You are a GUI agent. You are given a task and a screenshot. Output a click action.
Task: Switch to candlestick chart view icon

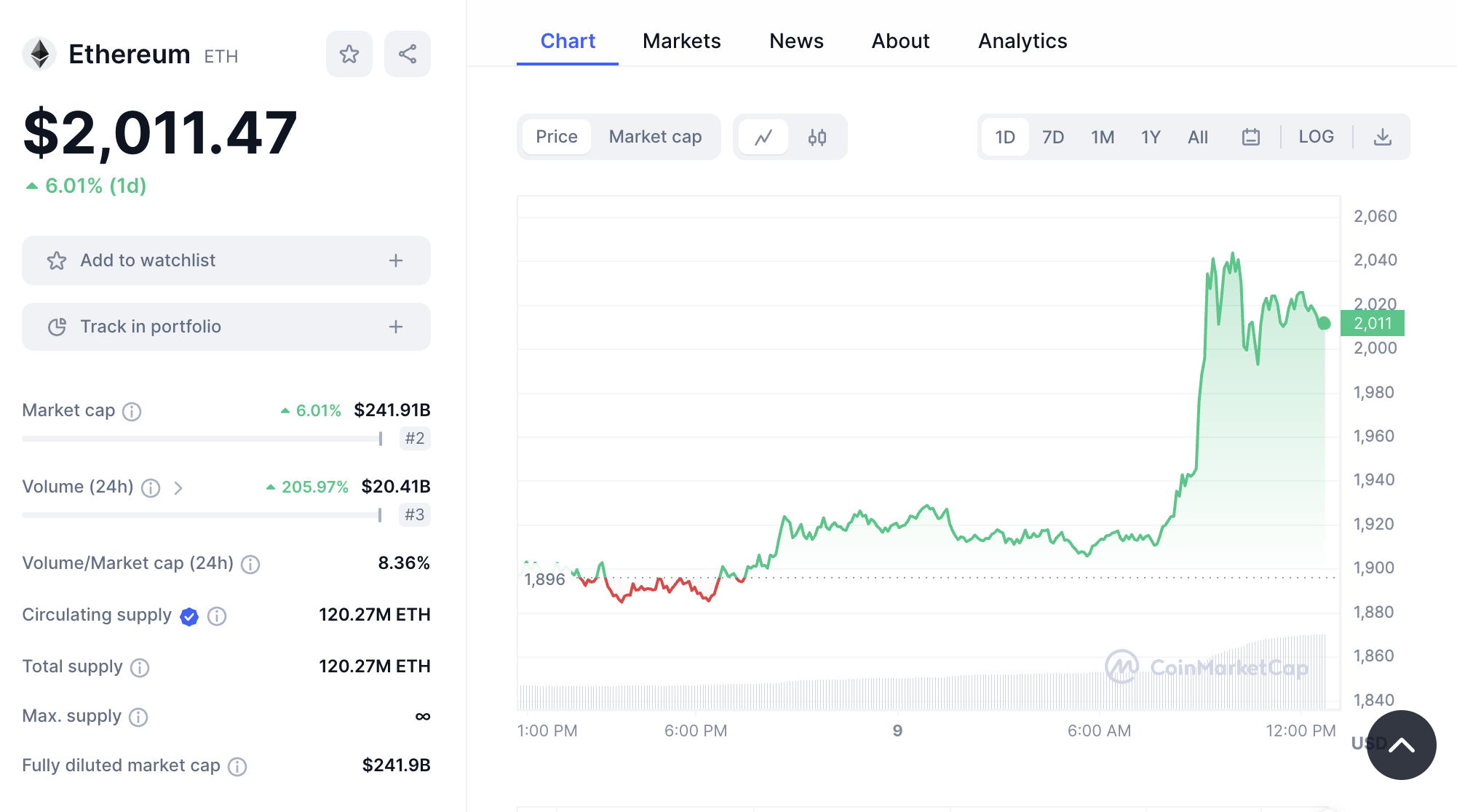pyautogui.click(x=817, y=137)
